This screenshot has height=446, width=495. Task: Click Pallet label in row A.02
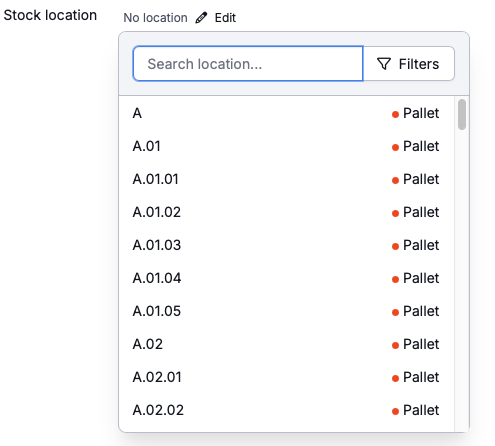tap(421, 344)
